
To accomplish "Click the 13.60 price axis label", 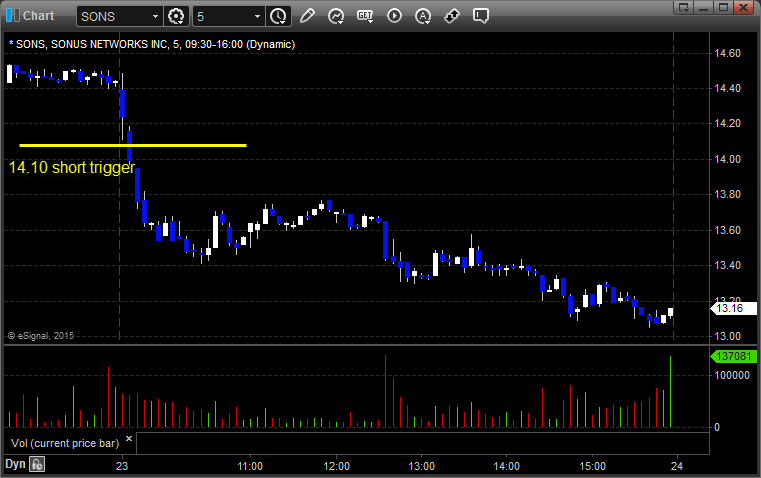I will pyautogui.click(x=728, y=230).
